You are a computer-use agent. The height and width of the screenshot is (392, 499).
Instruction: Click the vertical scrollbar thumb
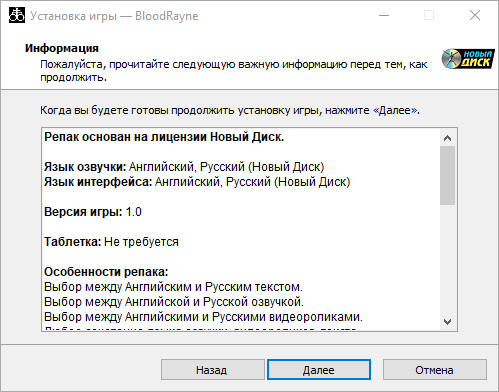pos(447,175)
